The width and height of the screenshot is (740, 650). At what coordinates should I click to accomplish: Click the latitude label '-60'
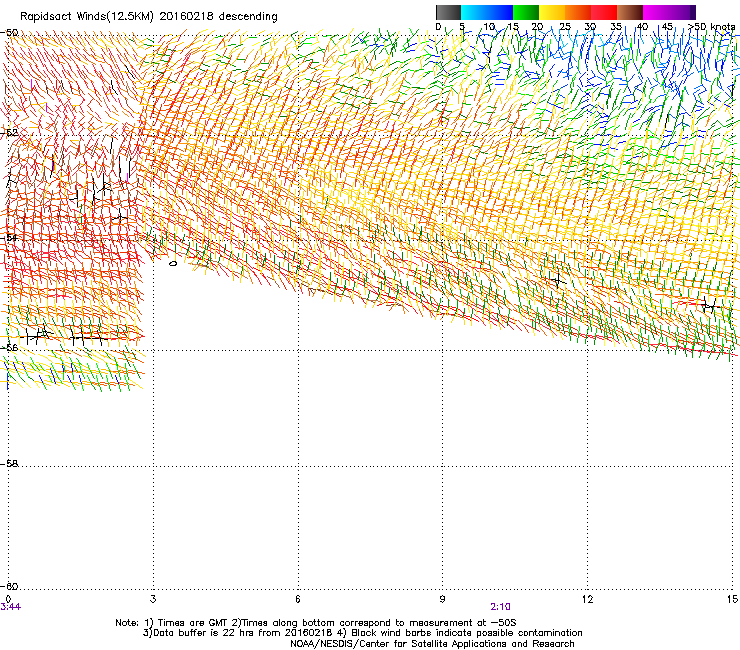coord(9,586)
